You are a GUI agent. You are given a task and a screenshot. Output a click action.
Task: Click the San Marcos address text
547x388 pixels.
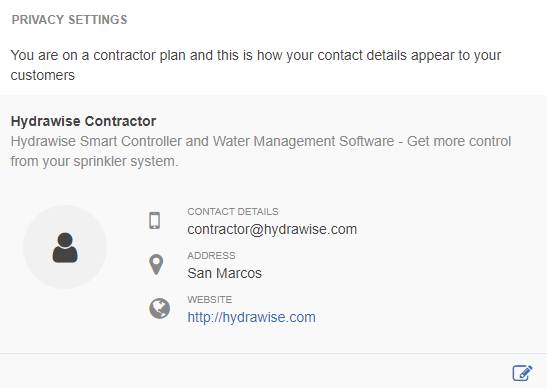click(224, 273)
